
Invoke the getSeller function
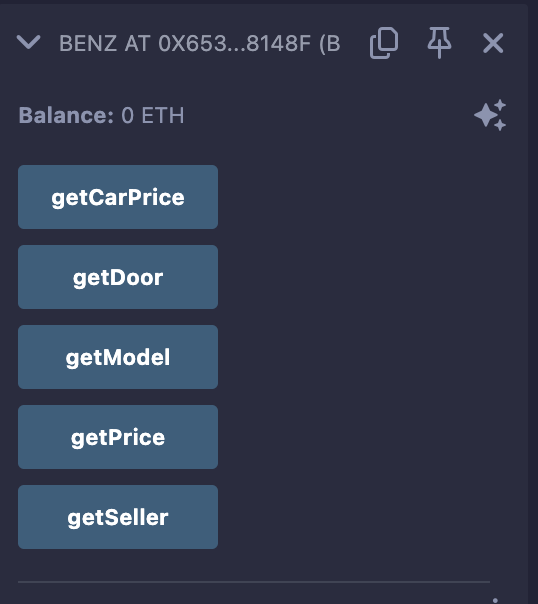pos(118,517)
